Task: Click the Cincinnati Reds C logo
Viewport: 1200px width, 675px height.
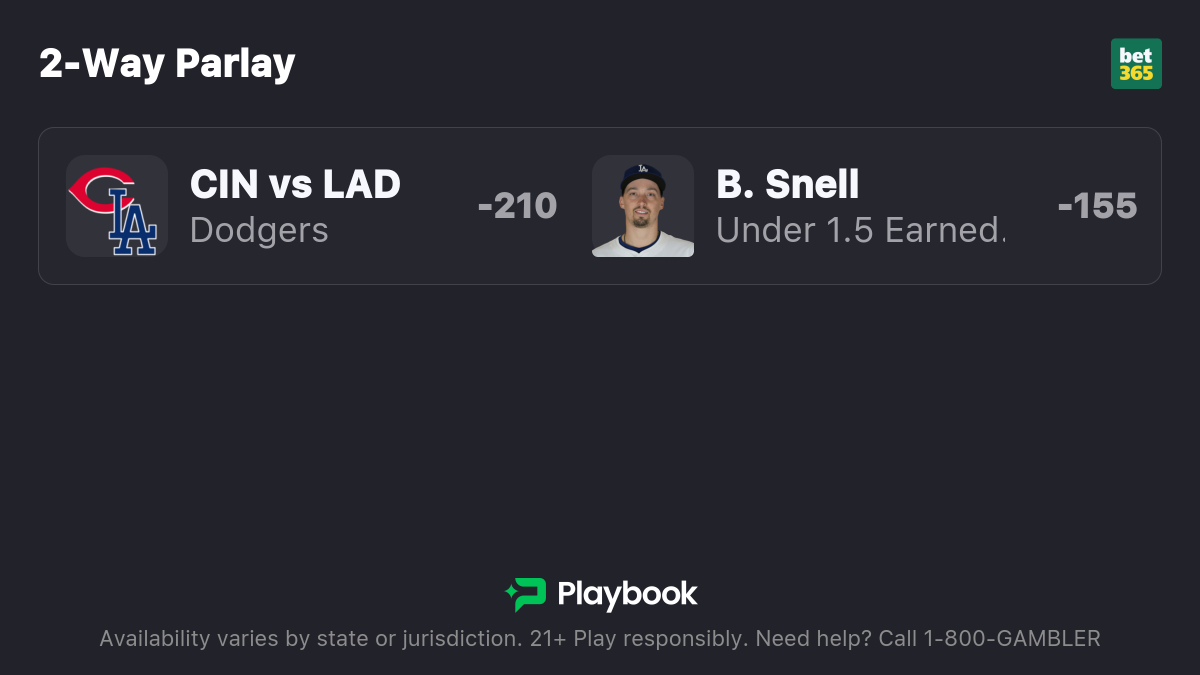Action: [102, 190]
